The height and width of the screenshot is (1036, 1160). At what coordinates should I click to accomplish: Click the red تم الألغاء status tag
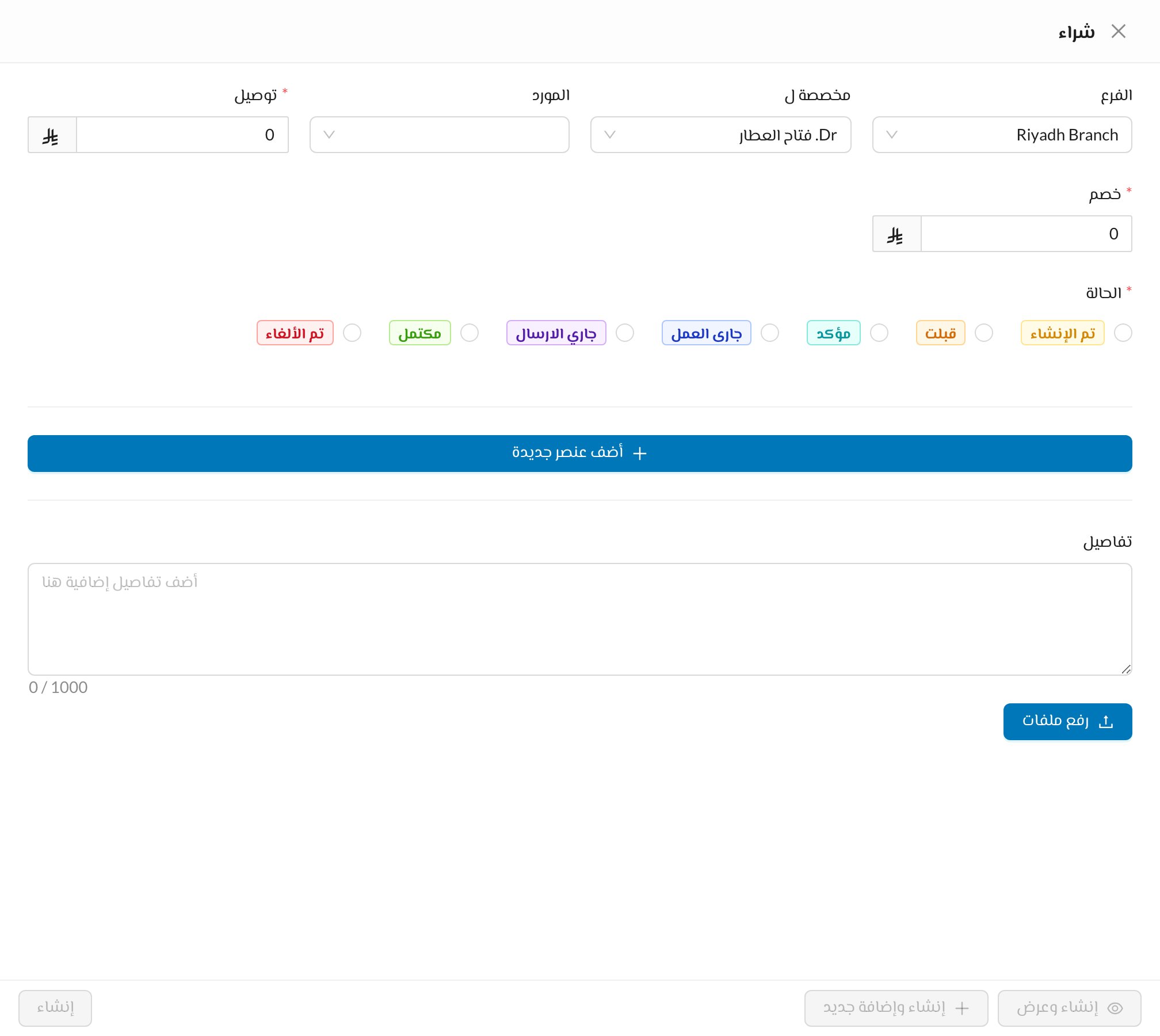(x=295, y=333)
